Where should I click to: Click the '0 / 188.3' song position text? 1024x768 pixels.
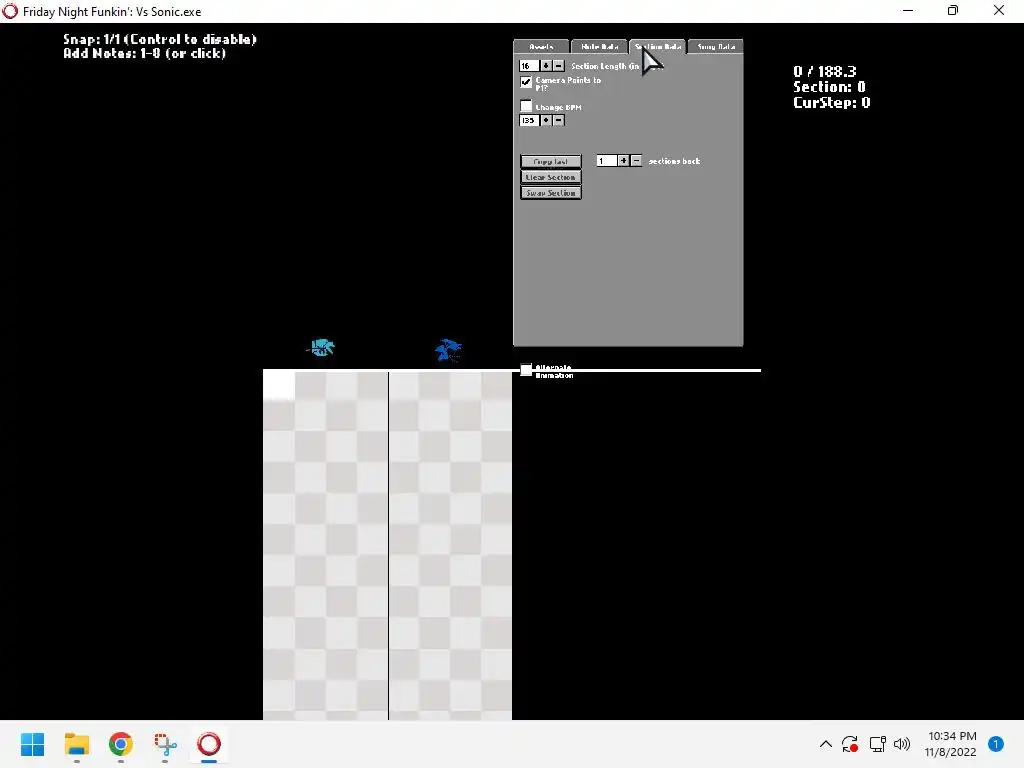[x=824, y=71]
